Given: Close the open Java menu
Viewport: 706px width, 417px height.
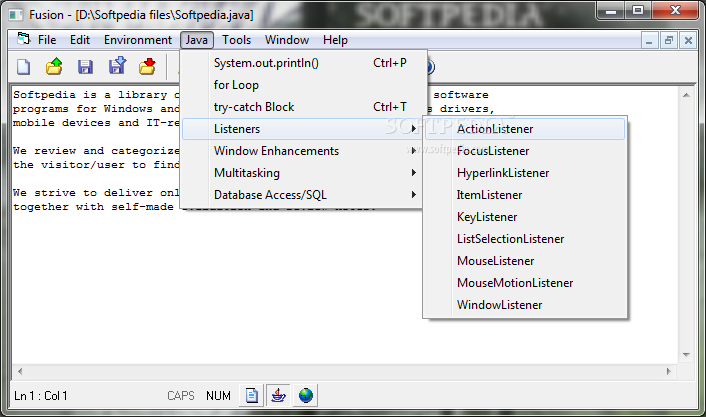Looking at the screenshot, I should [x=197, y=40].
